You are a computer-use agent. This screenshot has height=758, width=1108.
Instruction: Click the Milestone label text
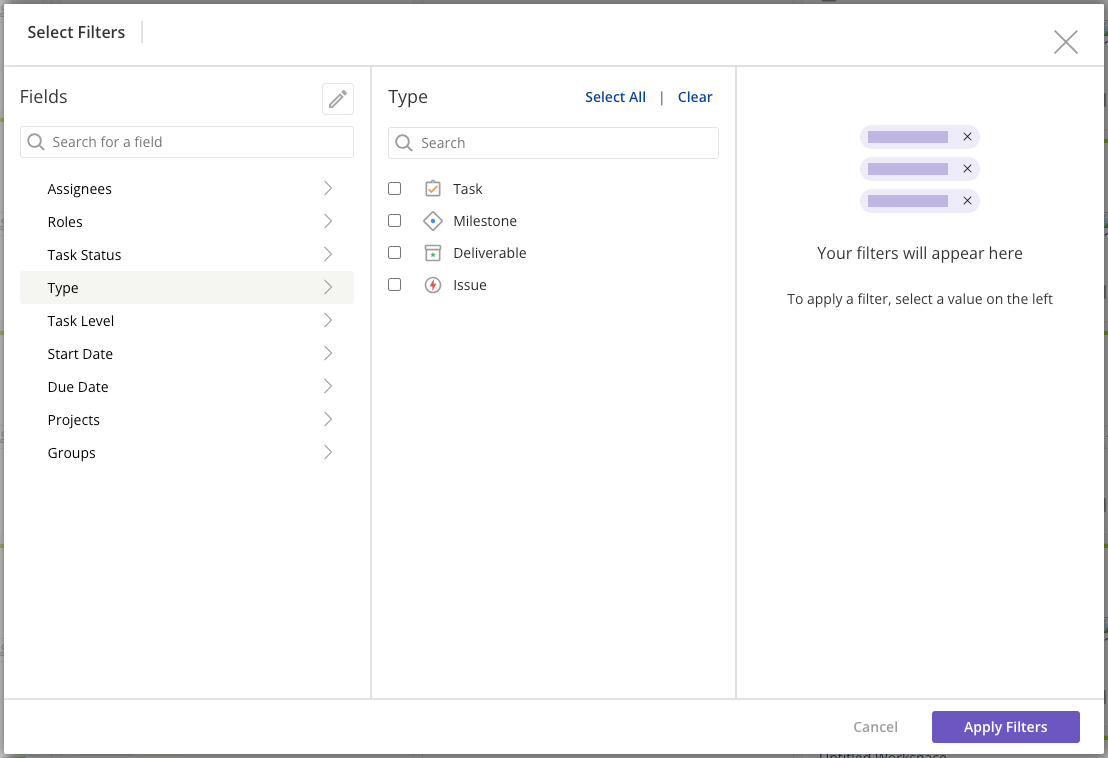click(485, 221)
